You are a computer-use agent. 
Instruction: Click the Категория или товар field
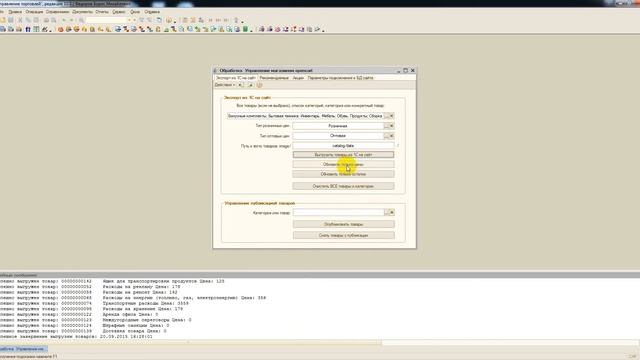[338, 212]
